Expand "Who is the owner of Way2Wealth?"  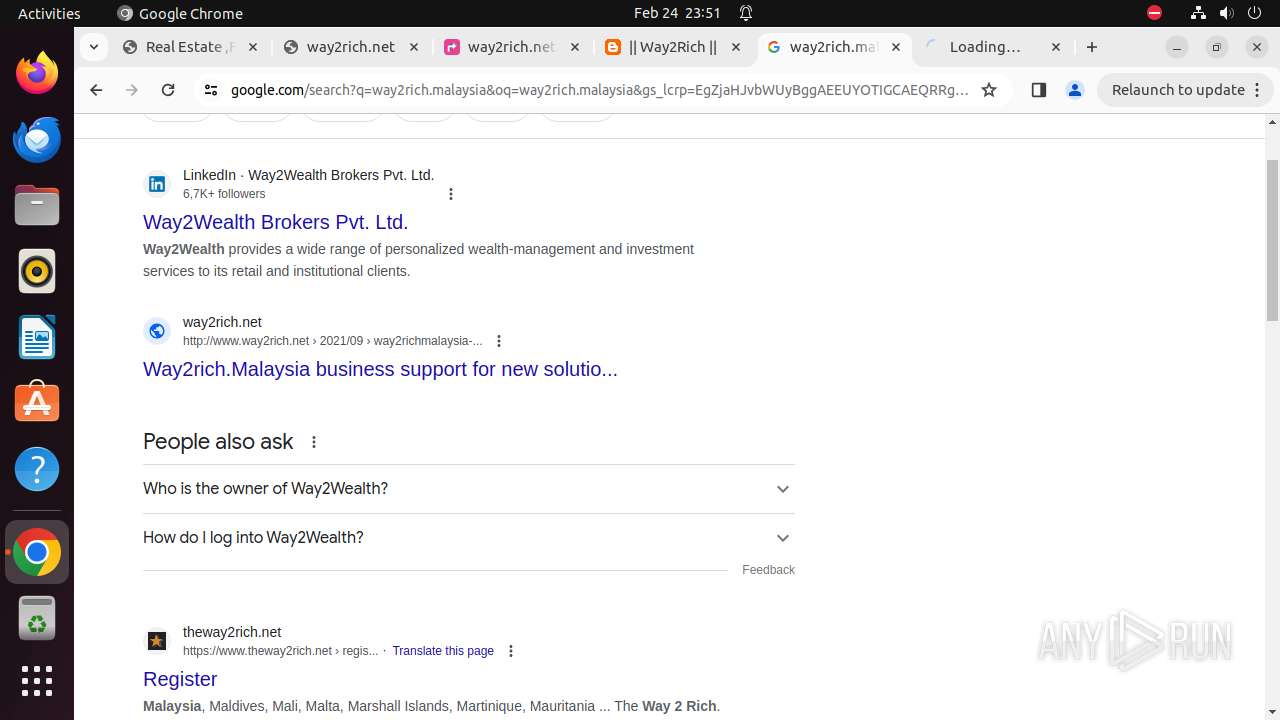tap(468, 489)
